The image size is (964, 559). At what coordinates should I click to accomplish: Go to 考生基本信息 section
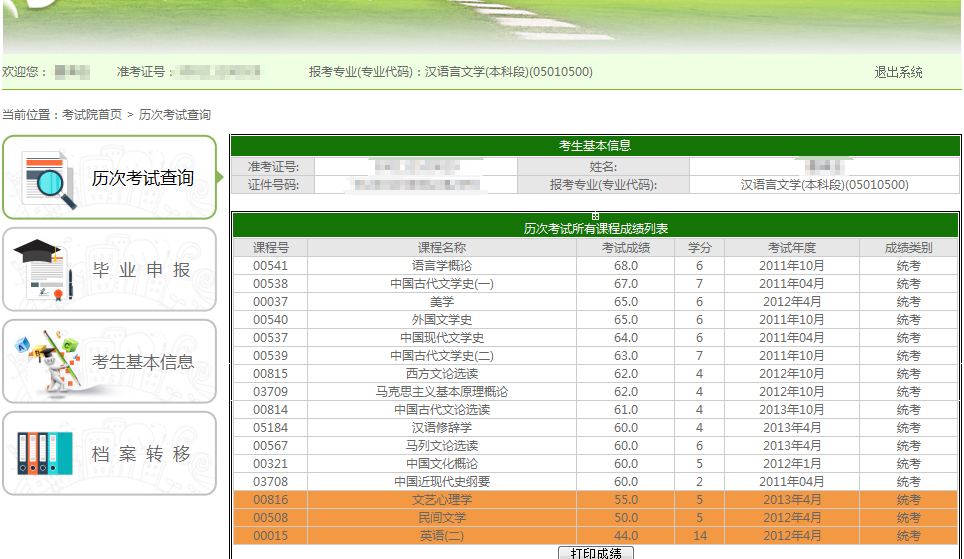point(142,362)
